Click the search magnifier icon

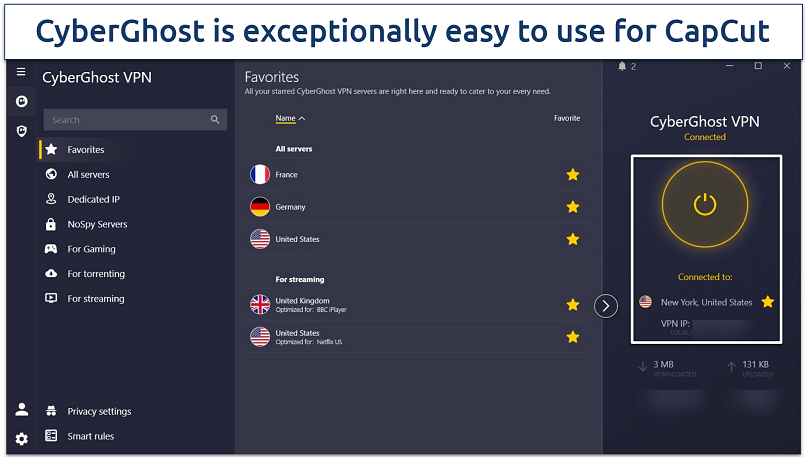point(215,120)
